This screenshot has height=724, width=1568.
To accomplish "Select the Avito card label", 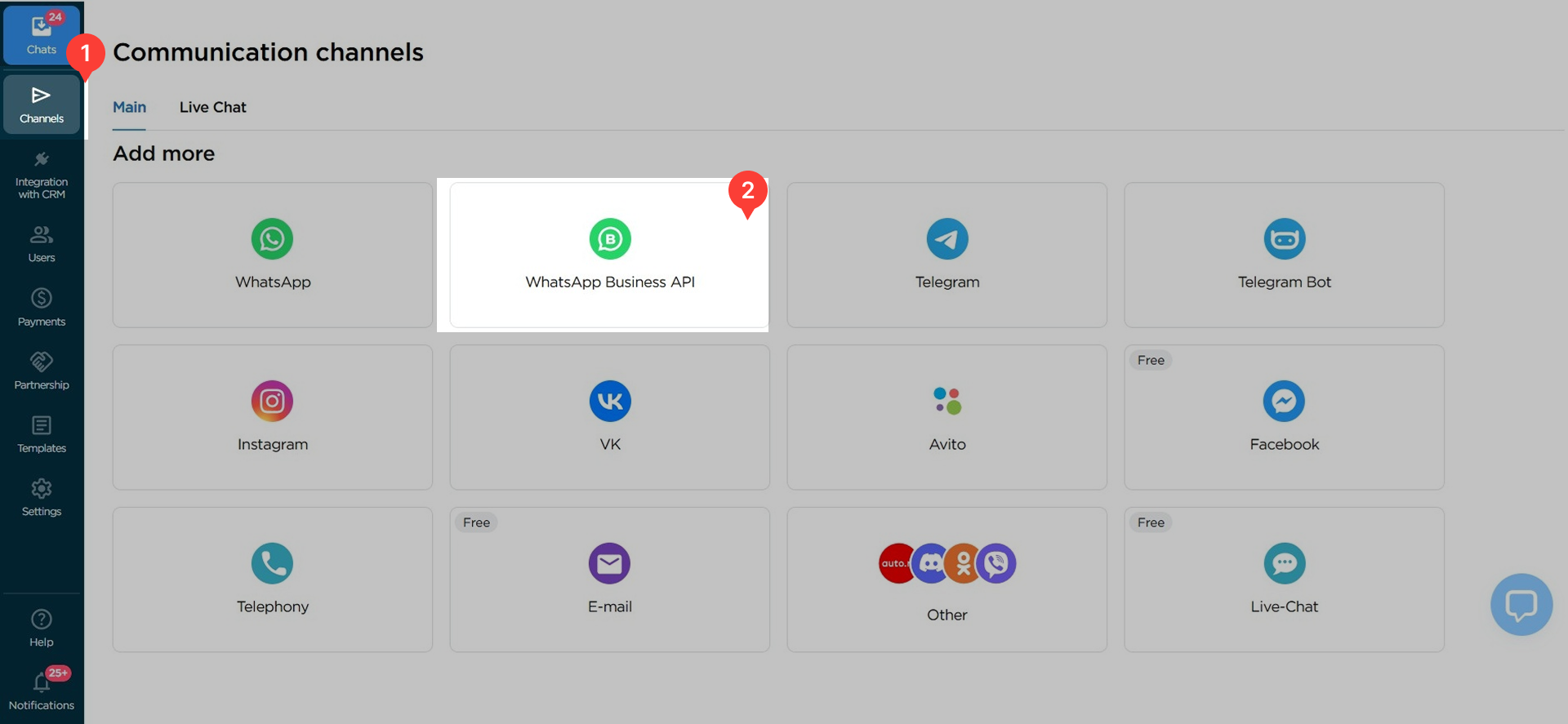I will [x=947, y=444].
